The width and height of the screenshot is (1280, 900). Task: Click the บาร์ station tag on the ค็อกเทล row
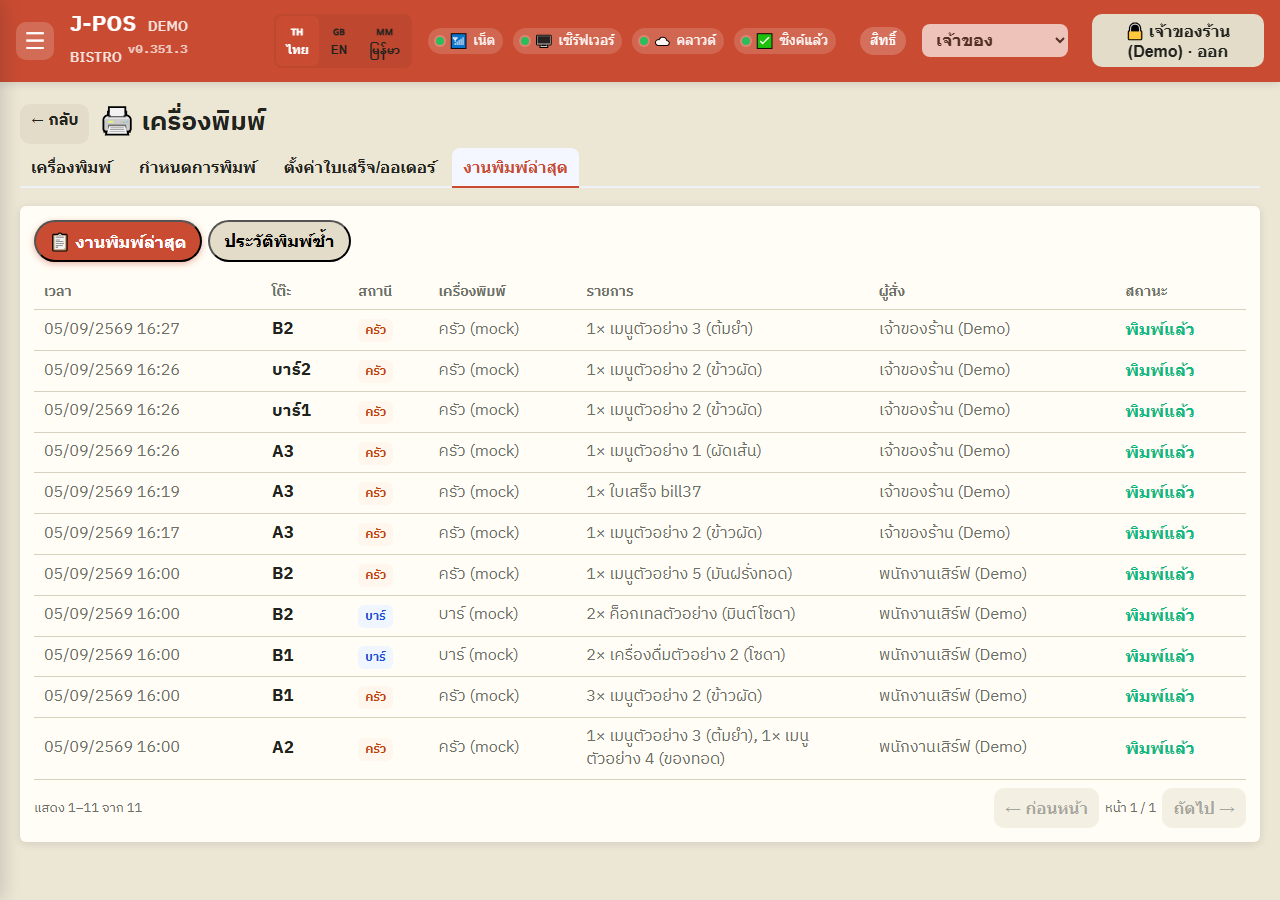375,615
